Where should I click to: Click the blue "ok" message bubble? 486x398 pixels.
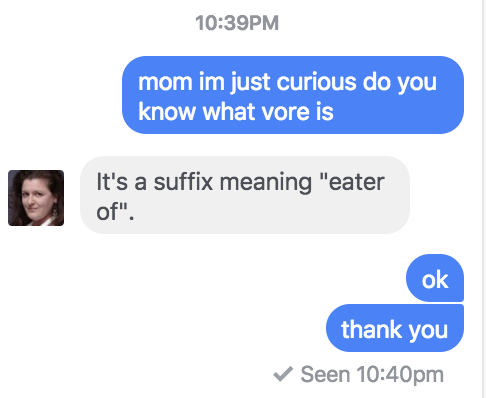point(435,278)
